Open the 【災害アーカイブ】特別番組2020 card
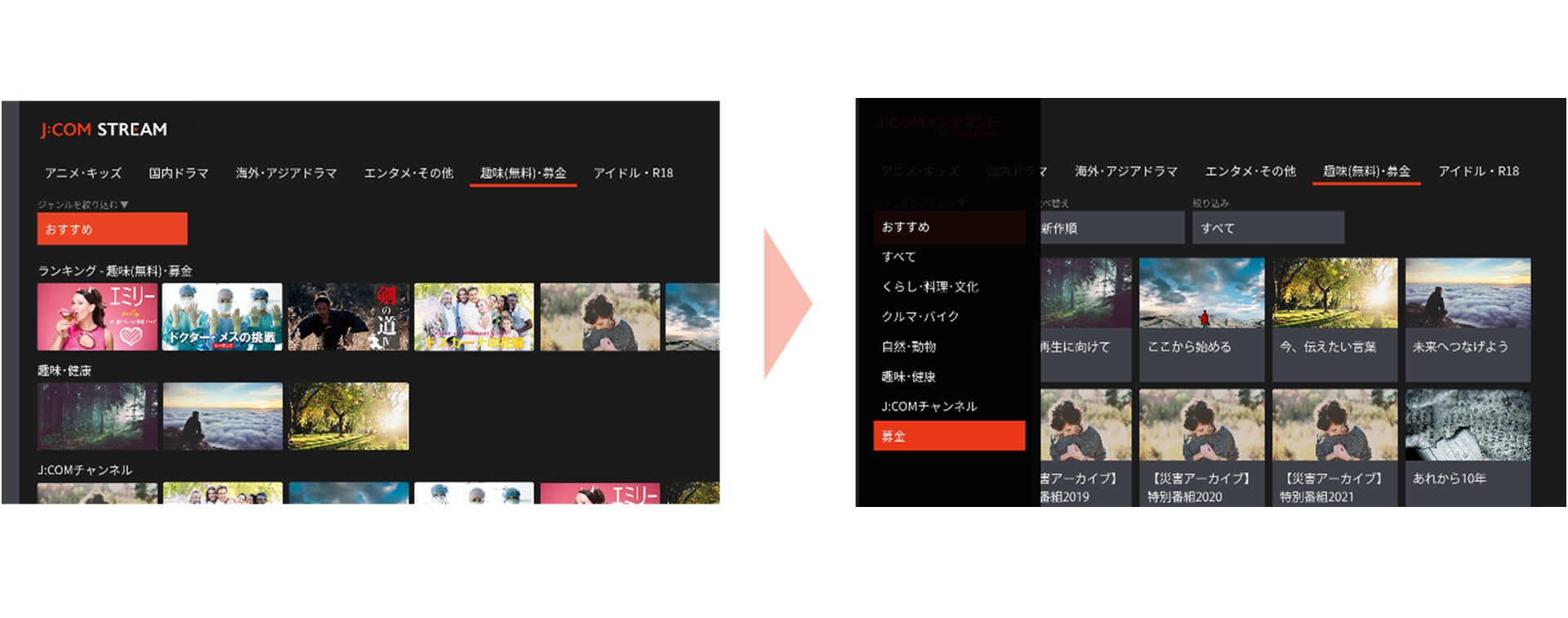The width and height of the screenshot is (1568, 618). point(1201,448)
